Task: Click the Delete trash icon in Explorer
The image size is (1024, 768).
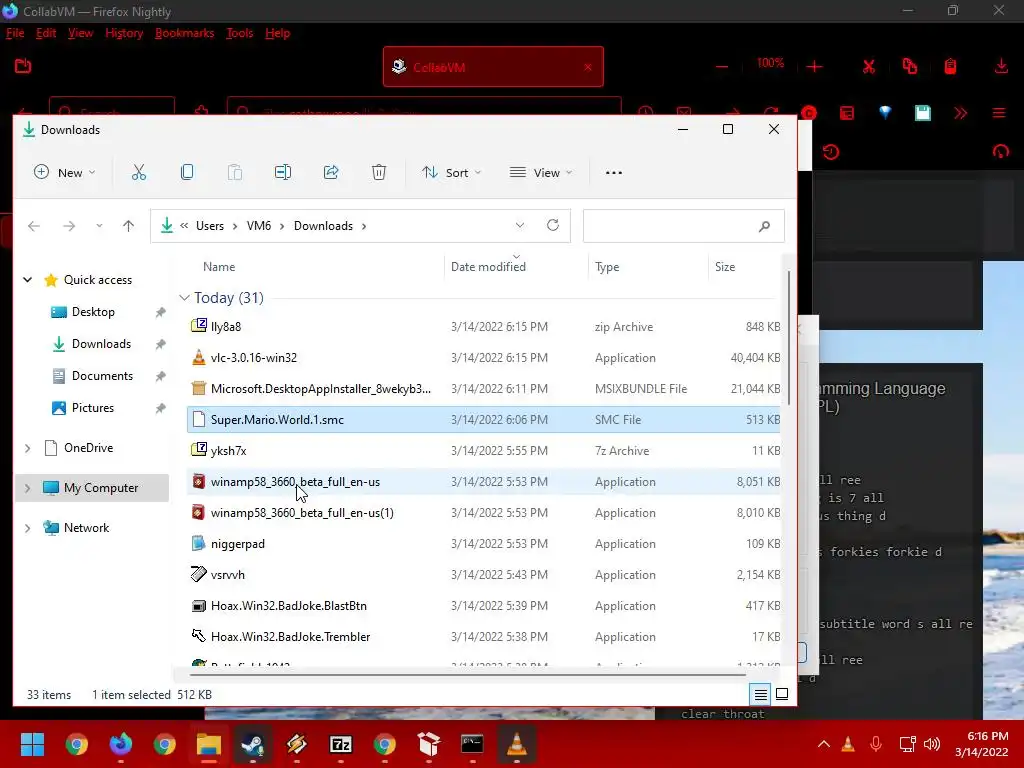Action: 379,172
